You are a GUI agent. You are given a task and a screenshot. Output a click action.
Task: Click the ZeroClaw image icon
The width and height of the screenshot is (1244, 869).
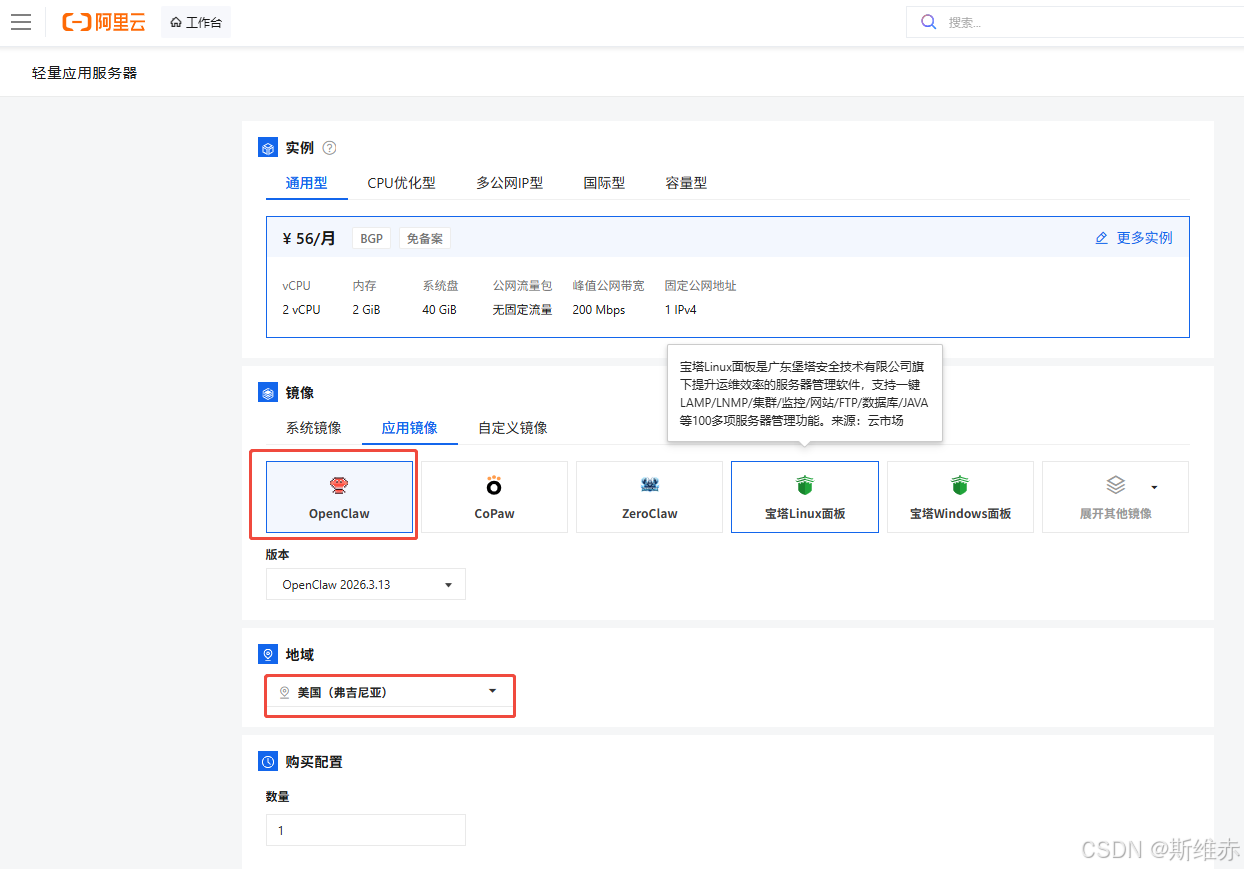point(650,486)
